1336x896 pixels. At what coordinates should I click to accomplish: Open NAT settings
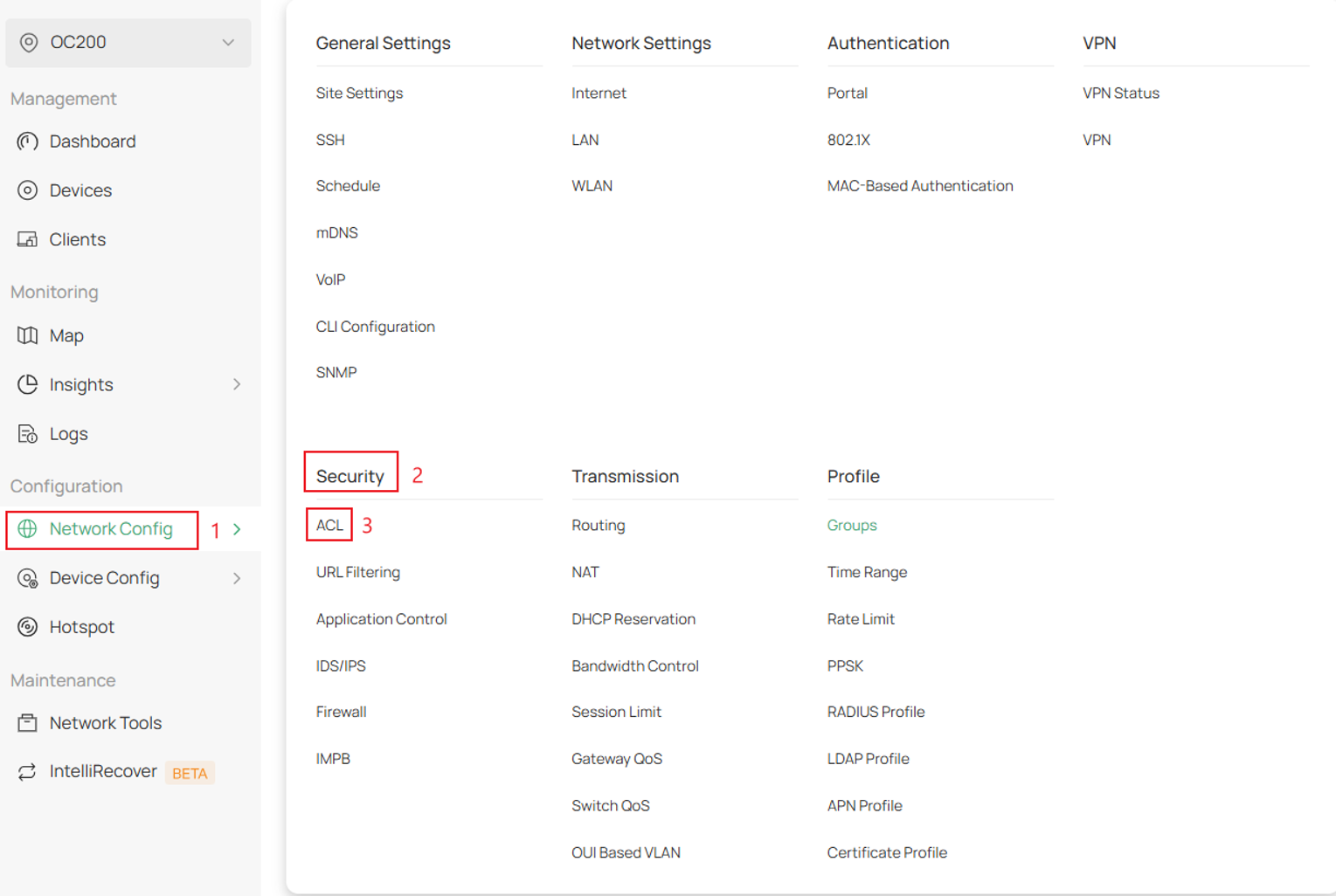click(585, 572)
